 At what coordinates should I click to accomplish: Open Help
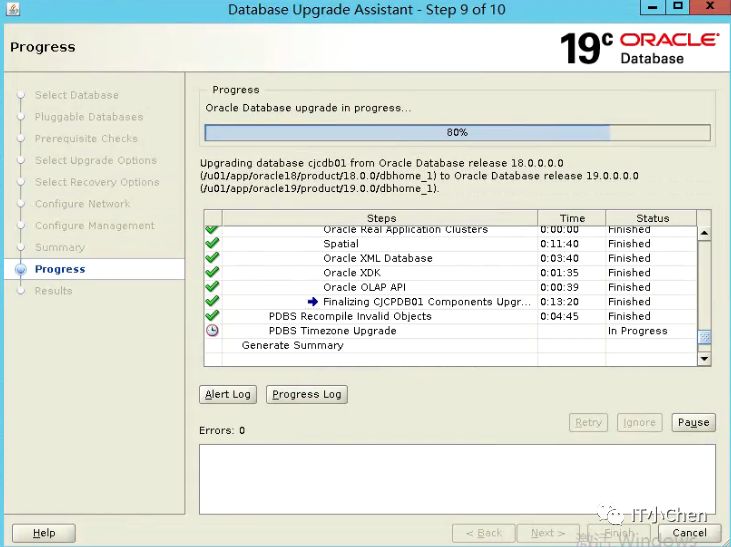[44, 533]
